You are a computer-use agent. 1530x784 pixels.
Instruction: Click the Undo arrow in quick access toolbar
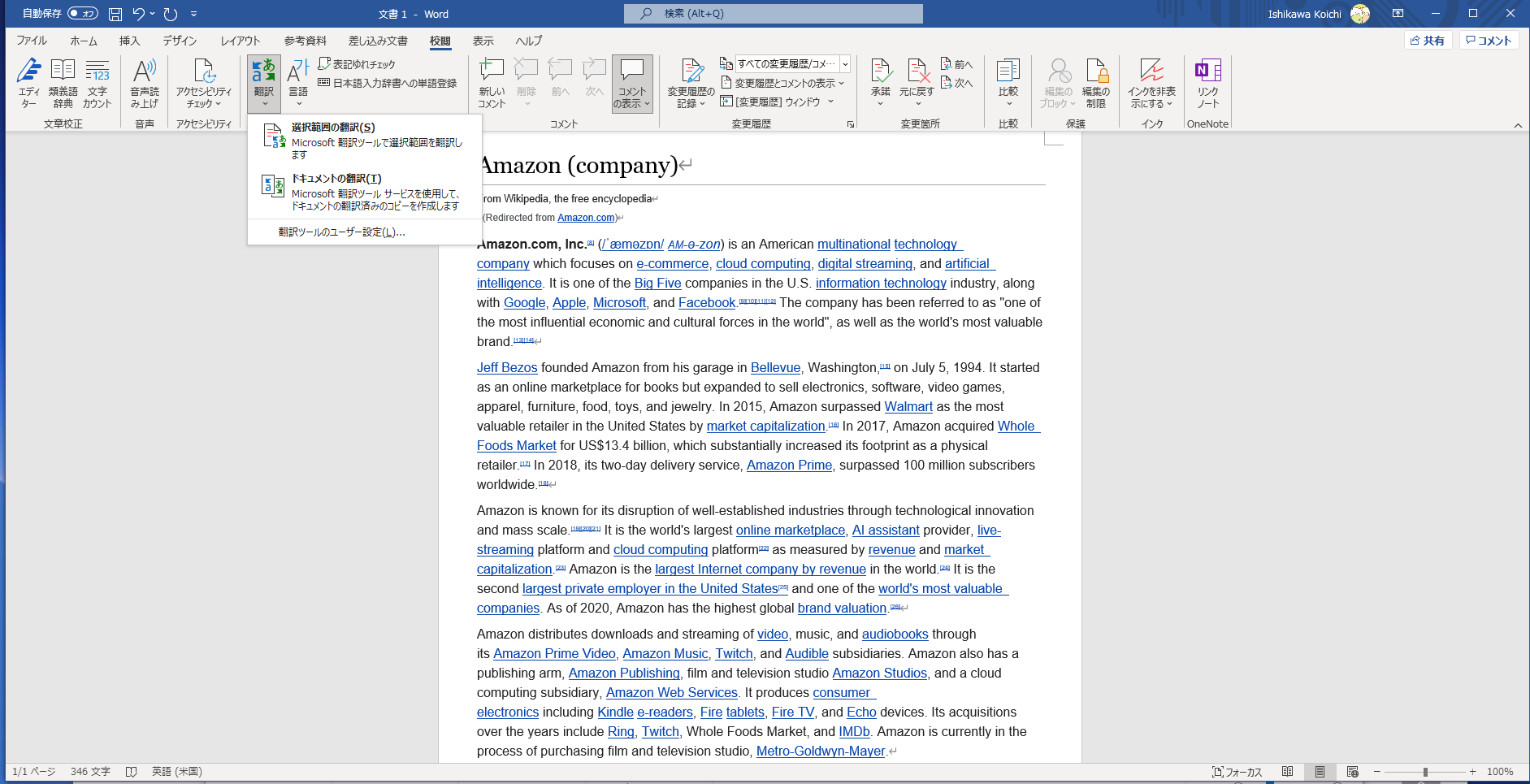click(x=139, y=14)
